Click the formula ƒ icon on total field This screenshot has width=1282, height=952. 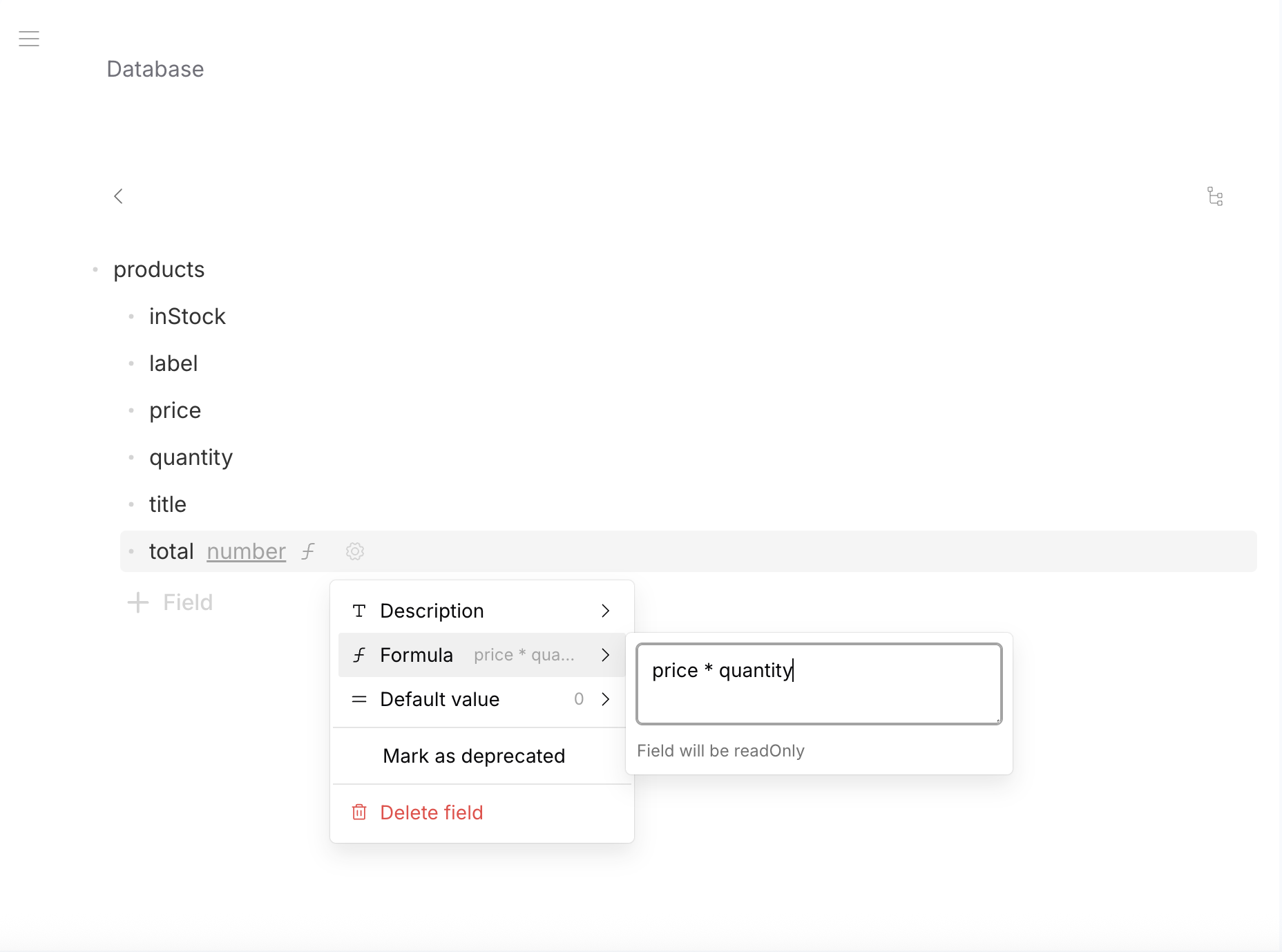coord(308,551)
